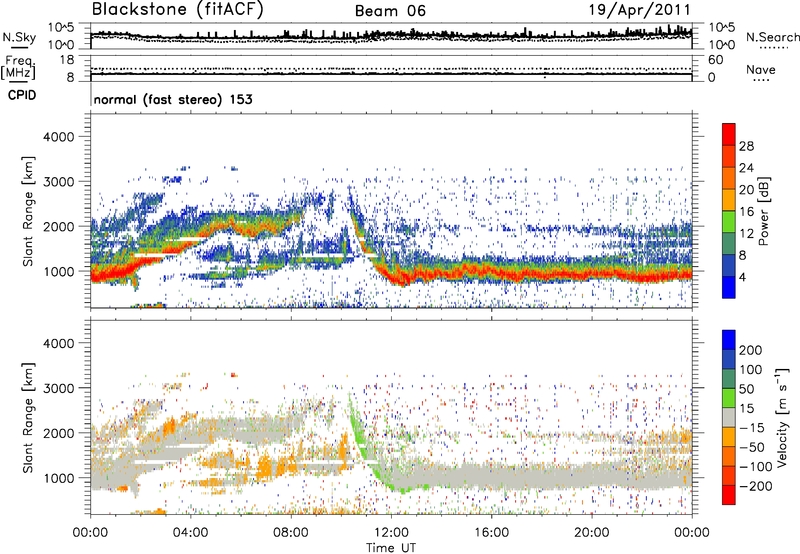The height and width of the screenshot is (554, 800).
Task: Click the red bottom of velocity colorbar
Action: [729, 495]
